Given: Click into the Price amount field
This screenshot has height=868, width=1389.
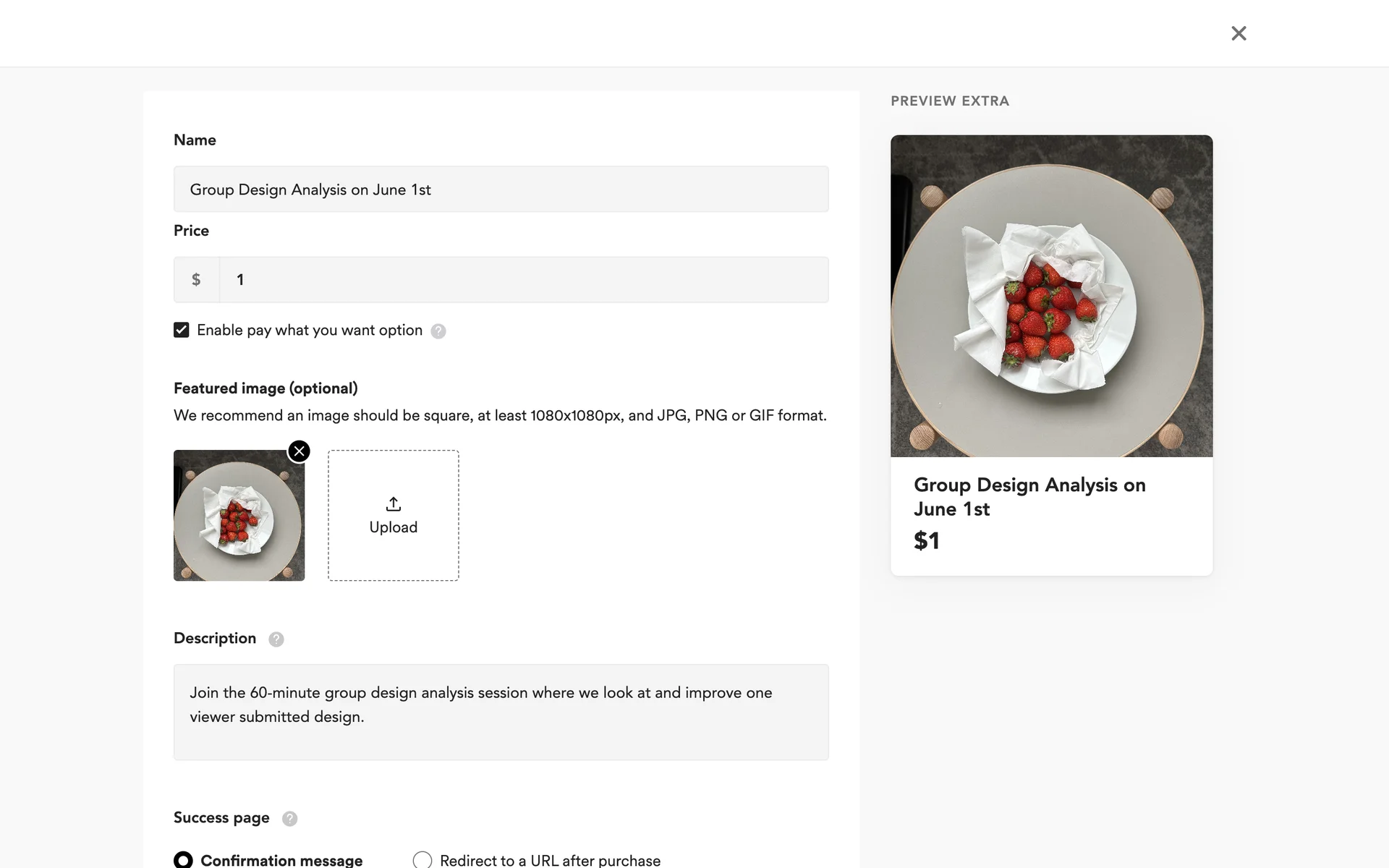Looking at the screenshot, I should pyautogui.click(x=524, y=280).
